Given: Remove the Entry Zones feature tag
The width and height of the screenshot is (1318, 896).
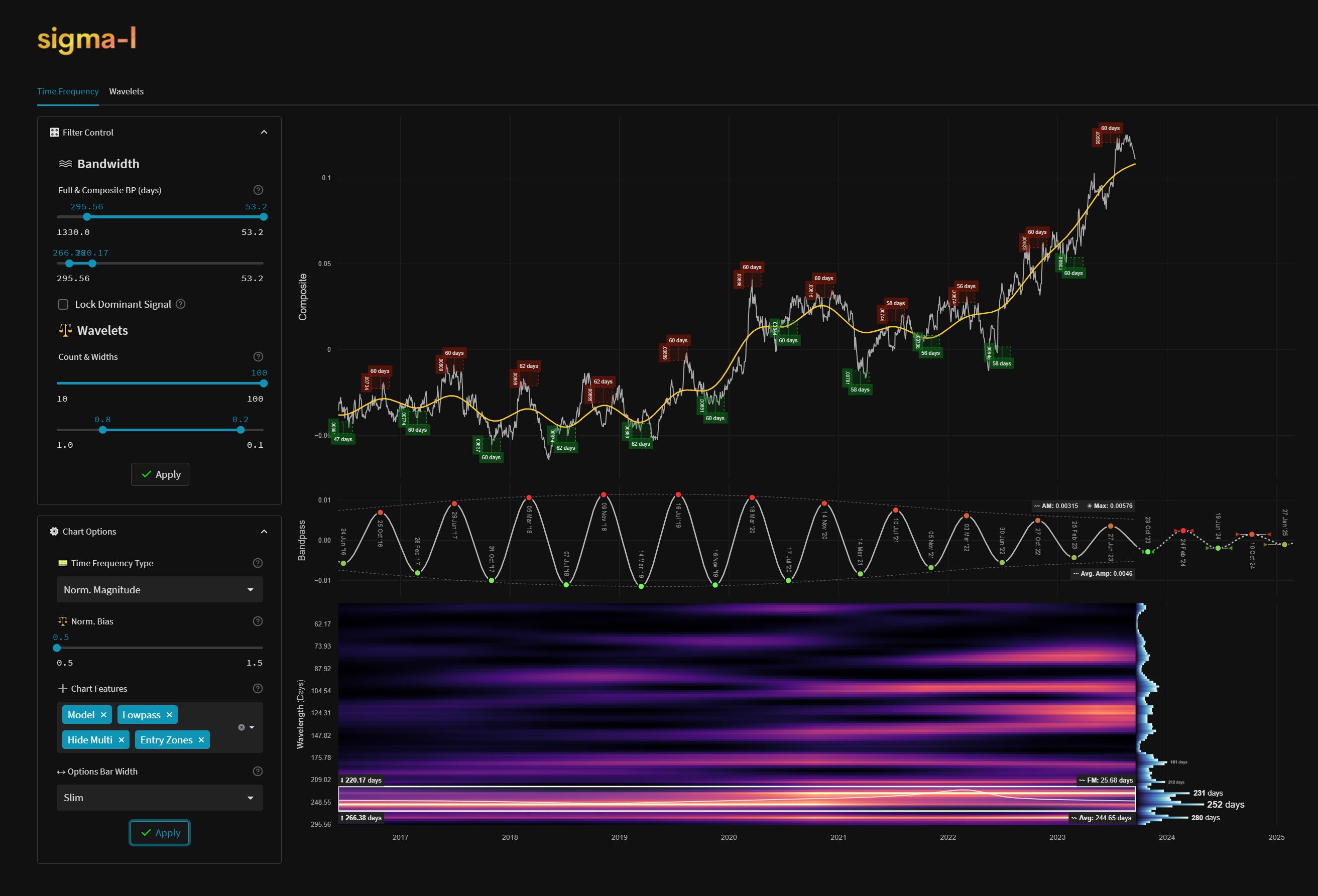Looking at the screenshot, I should pyautogui.click(x=201, y=740).
